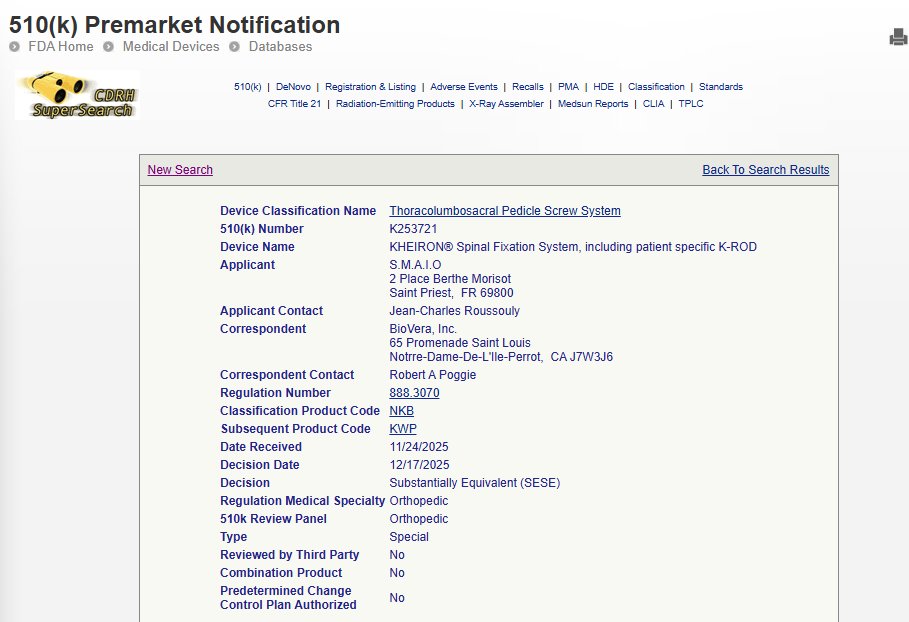This screenshot has width=909, height=622.
Task: Open the DeNovo database link
Action: (x=293, y=87)
